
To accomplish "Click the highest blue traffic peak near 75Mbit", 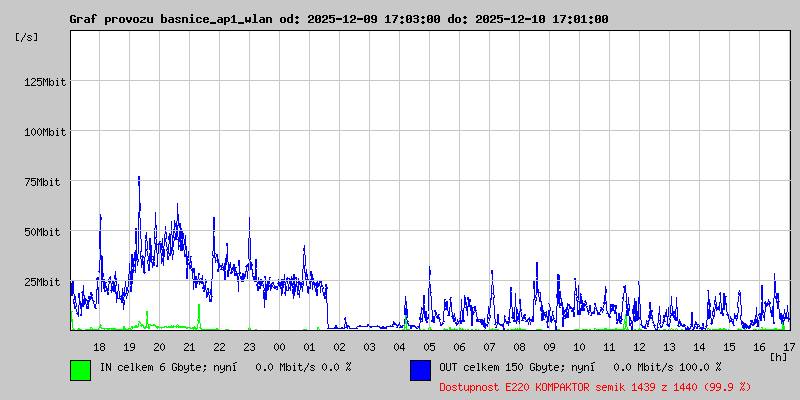I will click(139, 178).
